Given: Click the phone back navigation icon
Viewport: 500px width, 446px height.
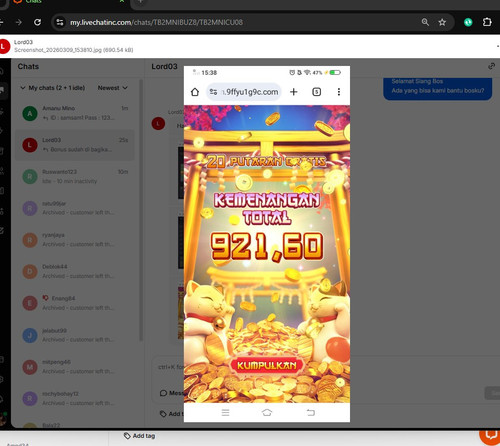Looking at the screenshot, I should 310,413.
